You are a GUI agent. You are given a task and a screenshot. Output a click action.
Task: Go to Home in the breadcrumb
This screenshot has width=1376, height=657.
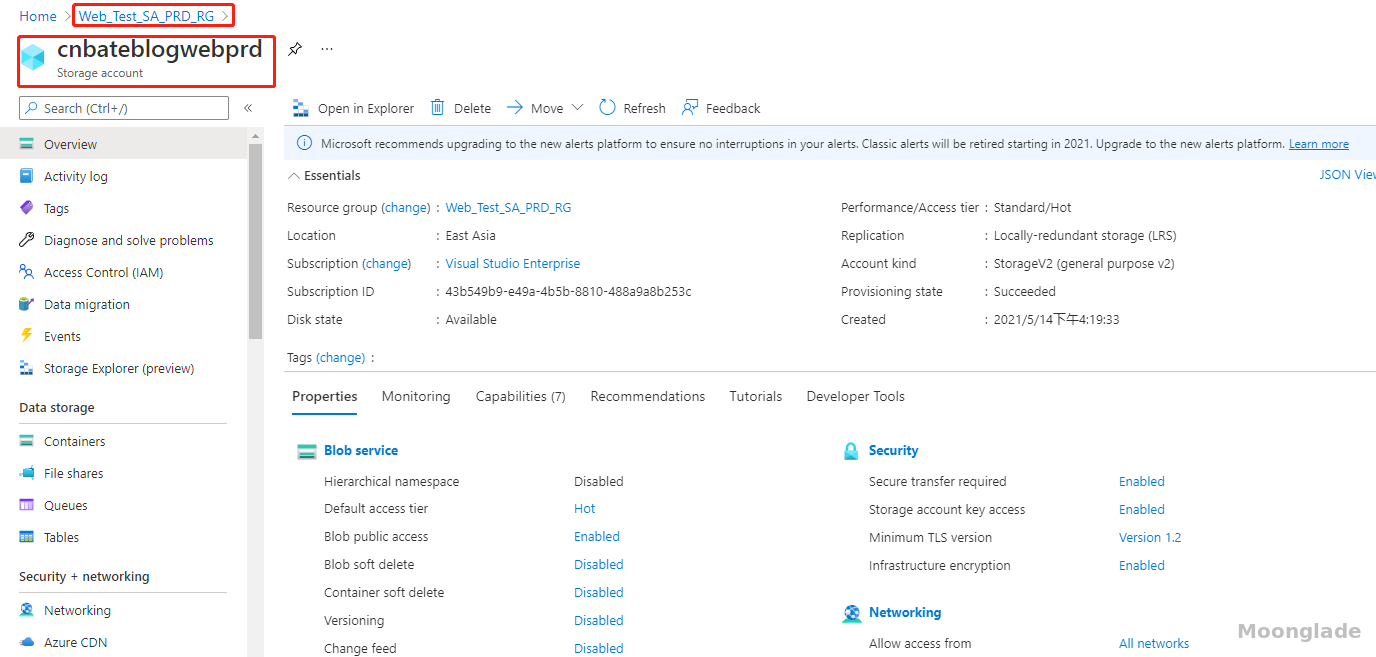[38, 16]
